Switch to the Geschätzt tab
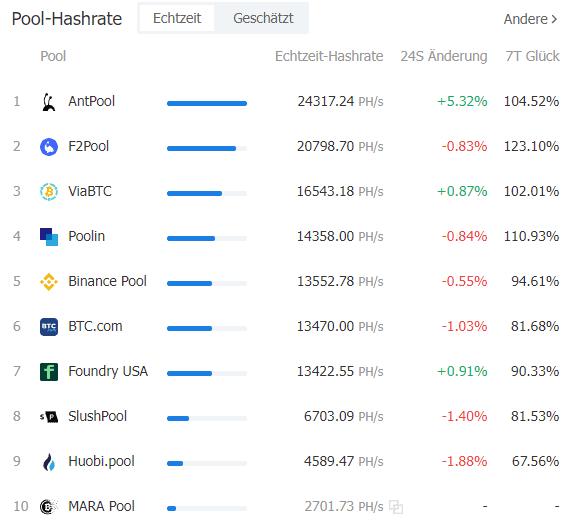This screenshot has width=576, height=529. 263,18
